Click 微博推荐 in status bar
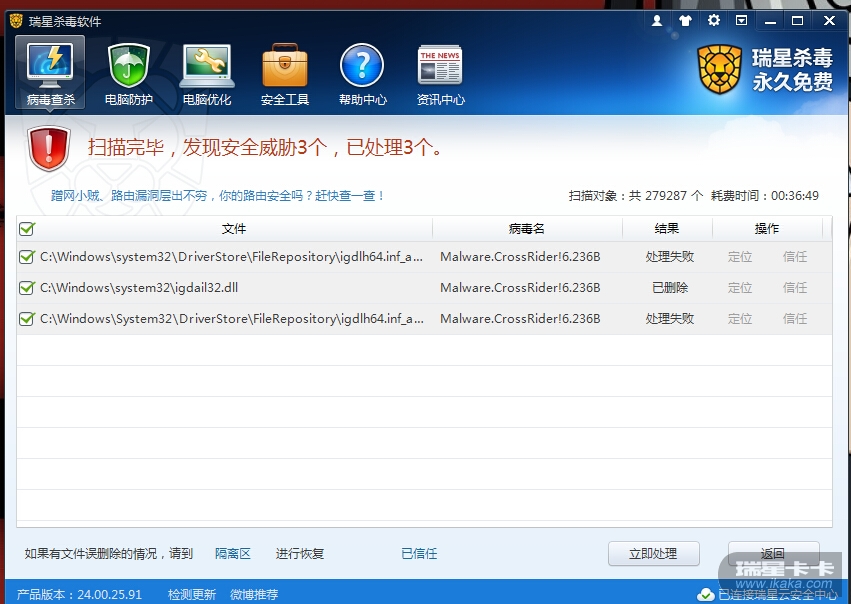 (254, 595)
